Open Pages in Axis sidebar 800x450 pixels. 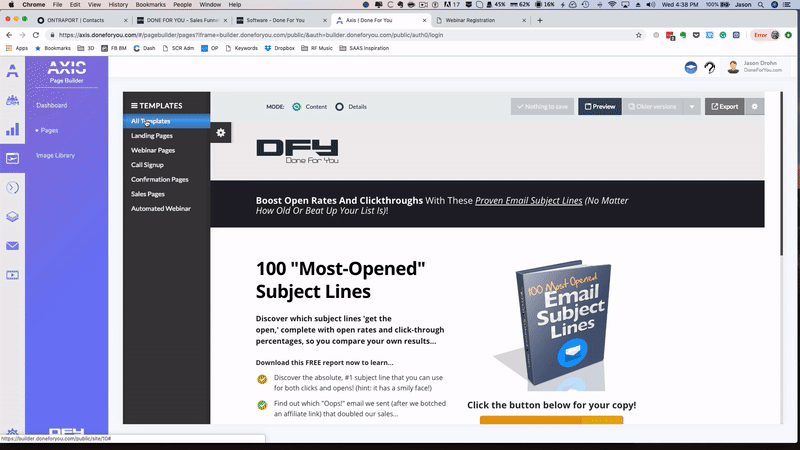(x=49, y=130)
